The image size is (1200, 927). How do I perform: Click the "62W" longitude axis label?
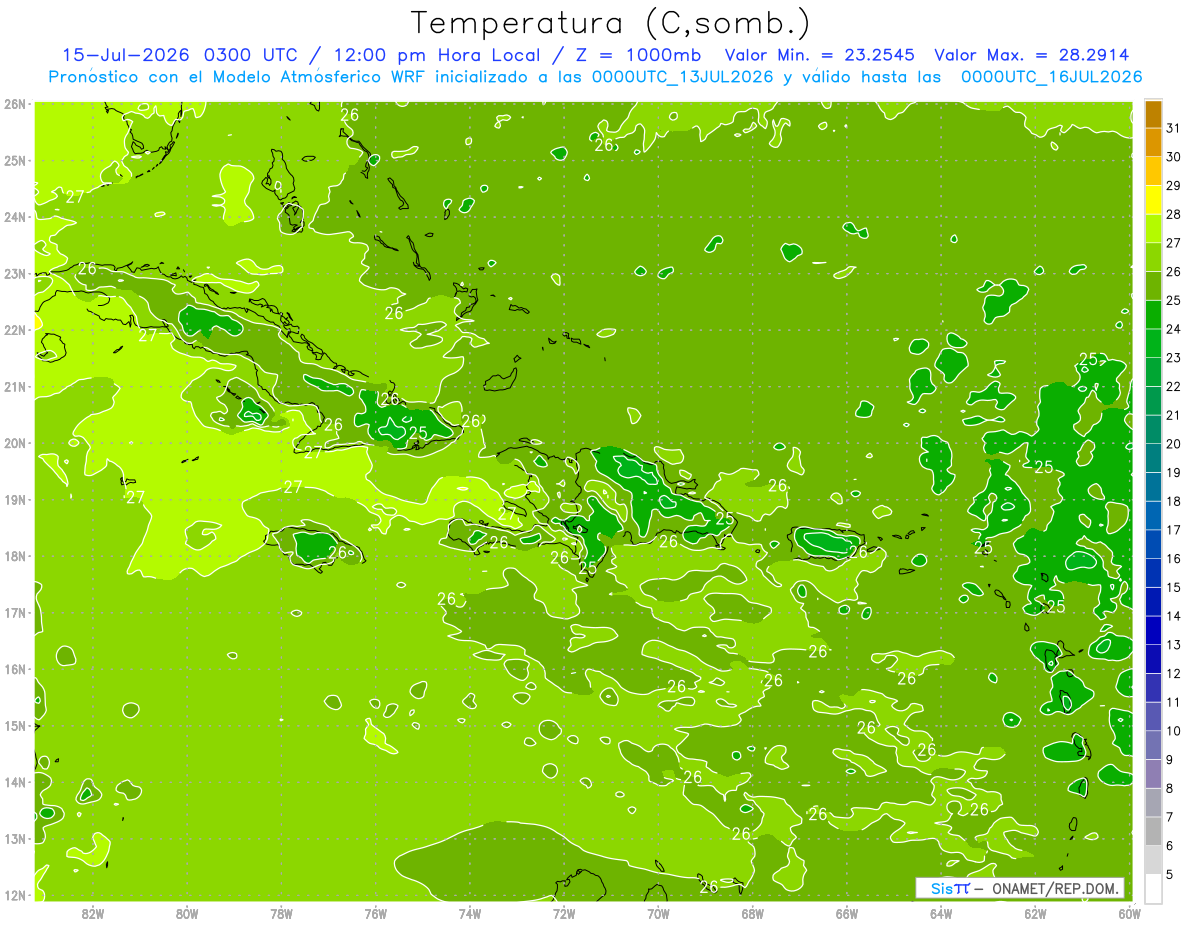tap(1035, 913)
